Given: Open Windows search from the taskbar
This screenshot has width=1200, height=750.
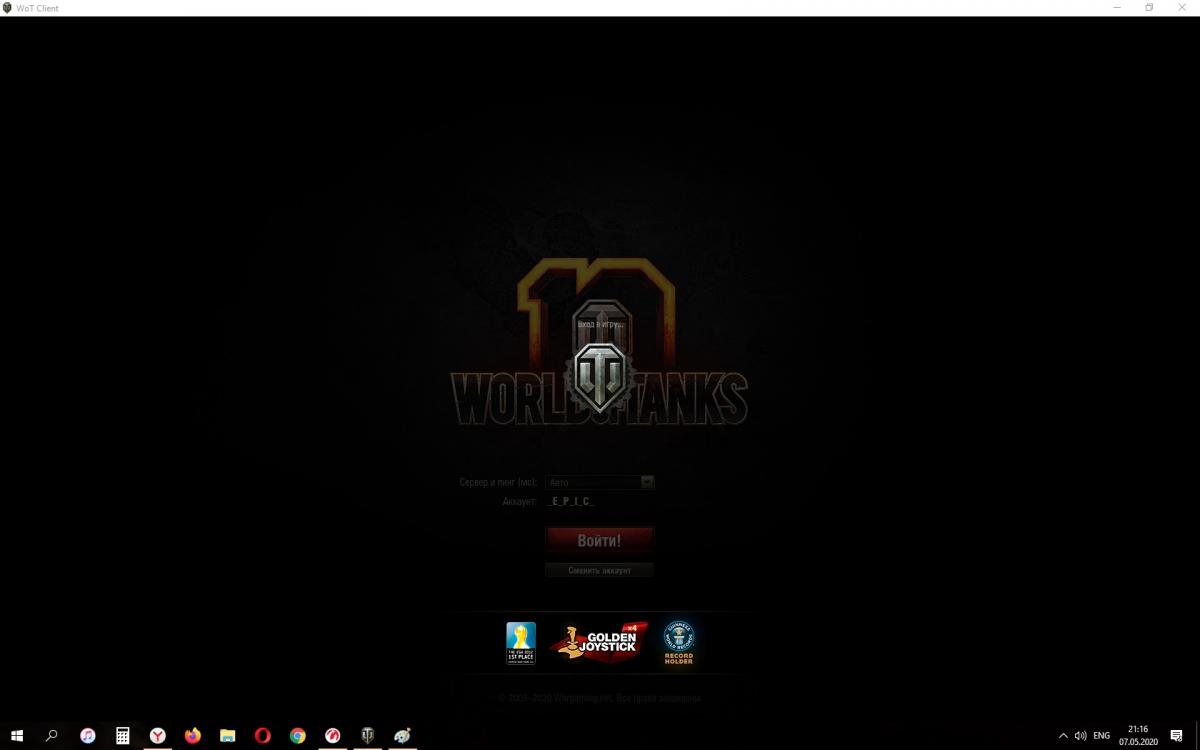Looking at the screenshot, I should (52, 736).
